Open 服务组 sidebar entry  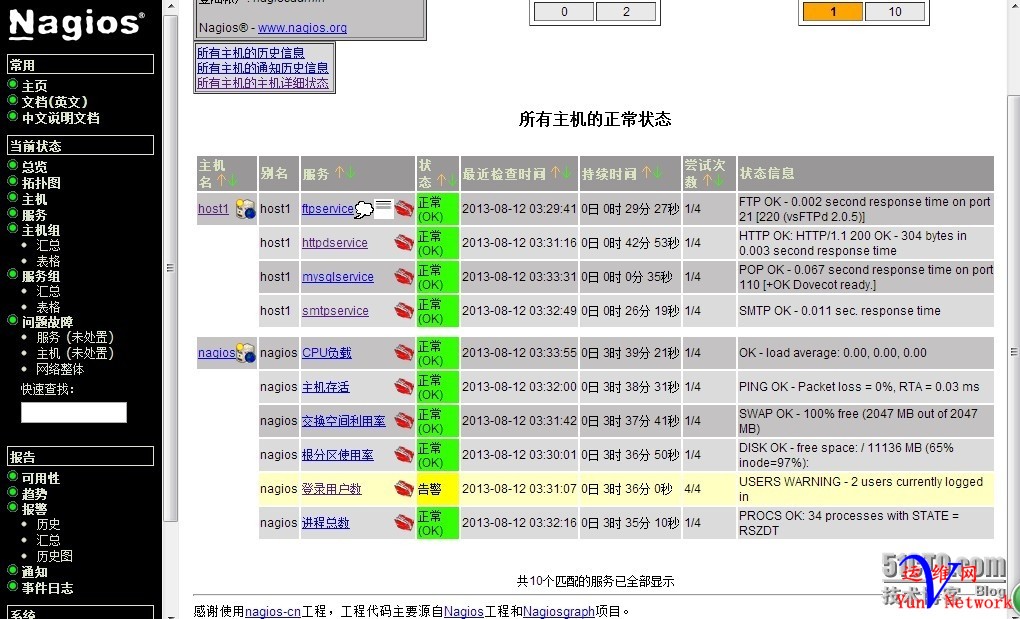[41, 276]
